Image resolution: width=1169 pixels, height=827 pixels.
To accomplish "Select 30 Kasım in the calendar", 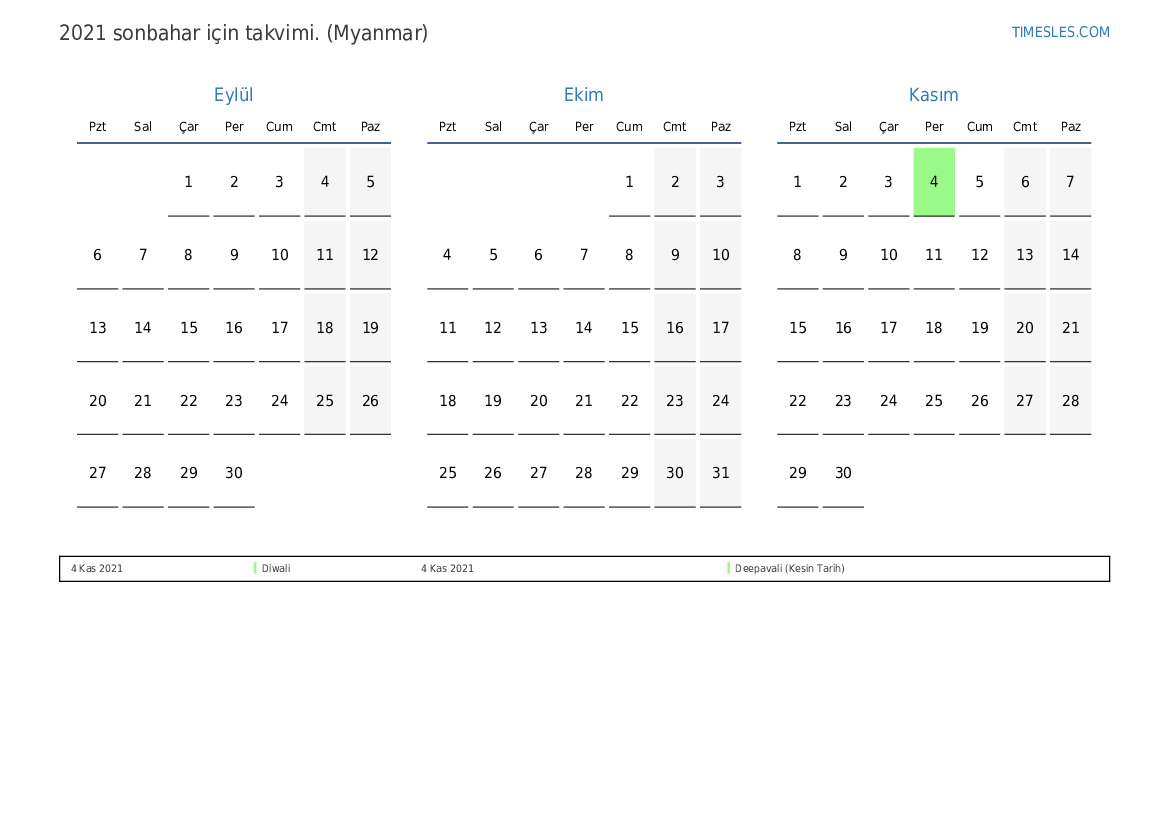I will tap(843, 473).
